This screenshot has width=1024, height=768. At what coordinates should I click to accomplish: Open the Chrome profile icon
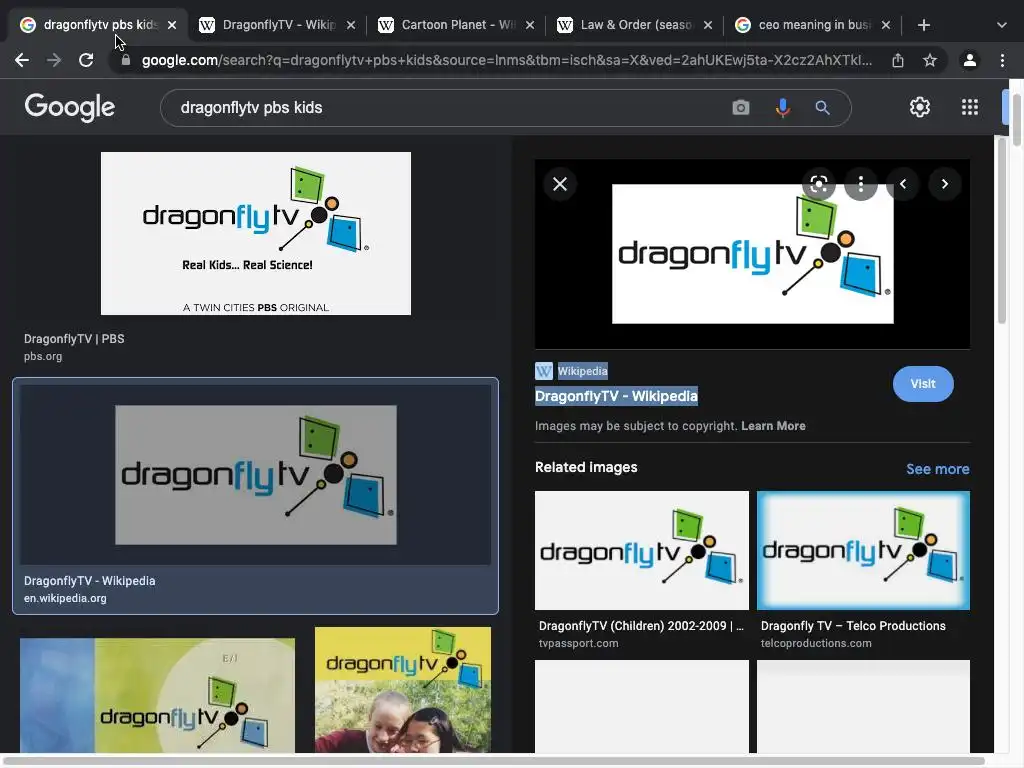tap(970, 60)
